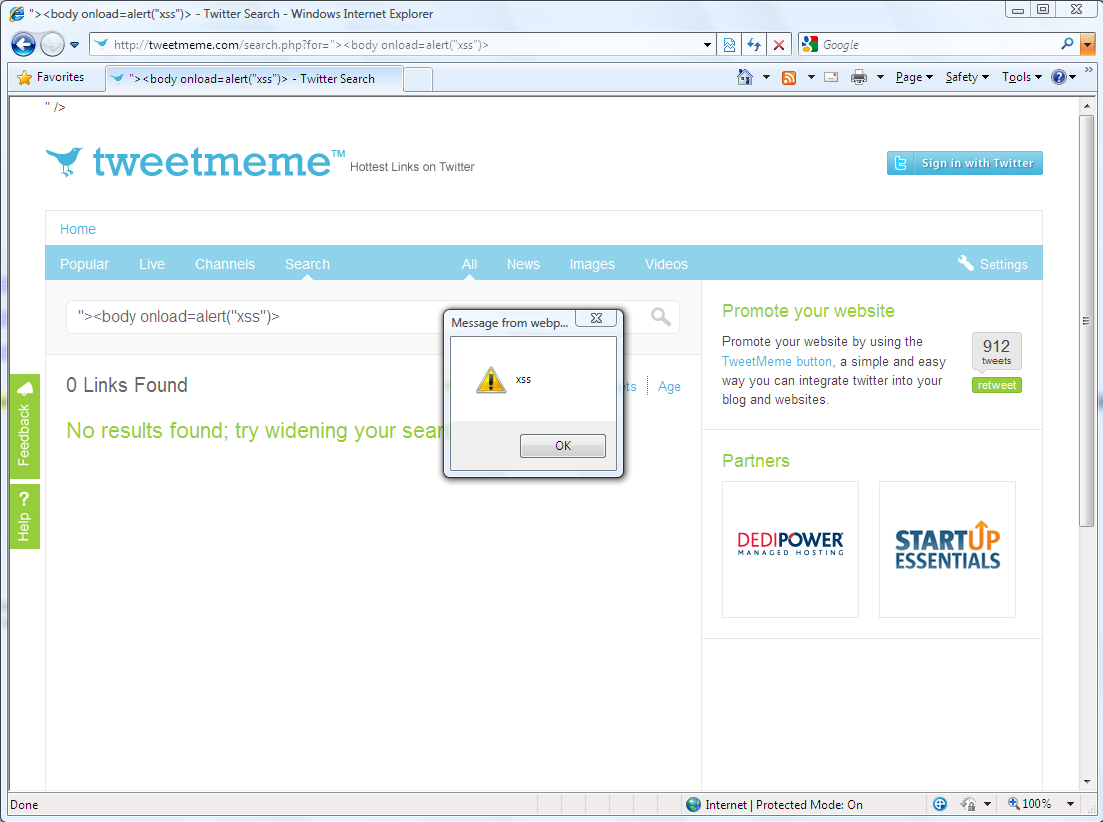Expand the RSS feeds dropdown arrow
1103x822 pixels.
[x=811, y=77]
